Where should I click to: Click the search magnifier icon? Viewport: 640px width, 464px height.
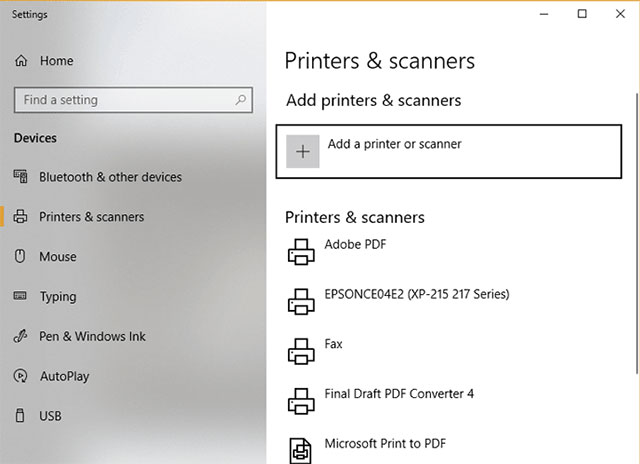click(241, 100)
